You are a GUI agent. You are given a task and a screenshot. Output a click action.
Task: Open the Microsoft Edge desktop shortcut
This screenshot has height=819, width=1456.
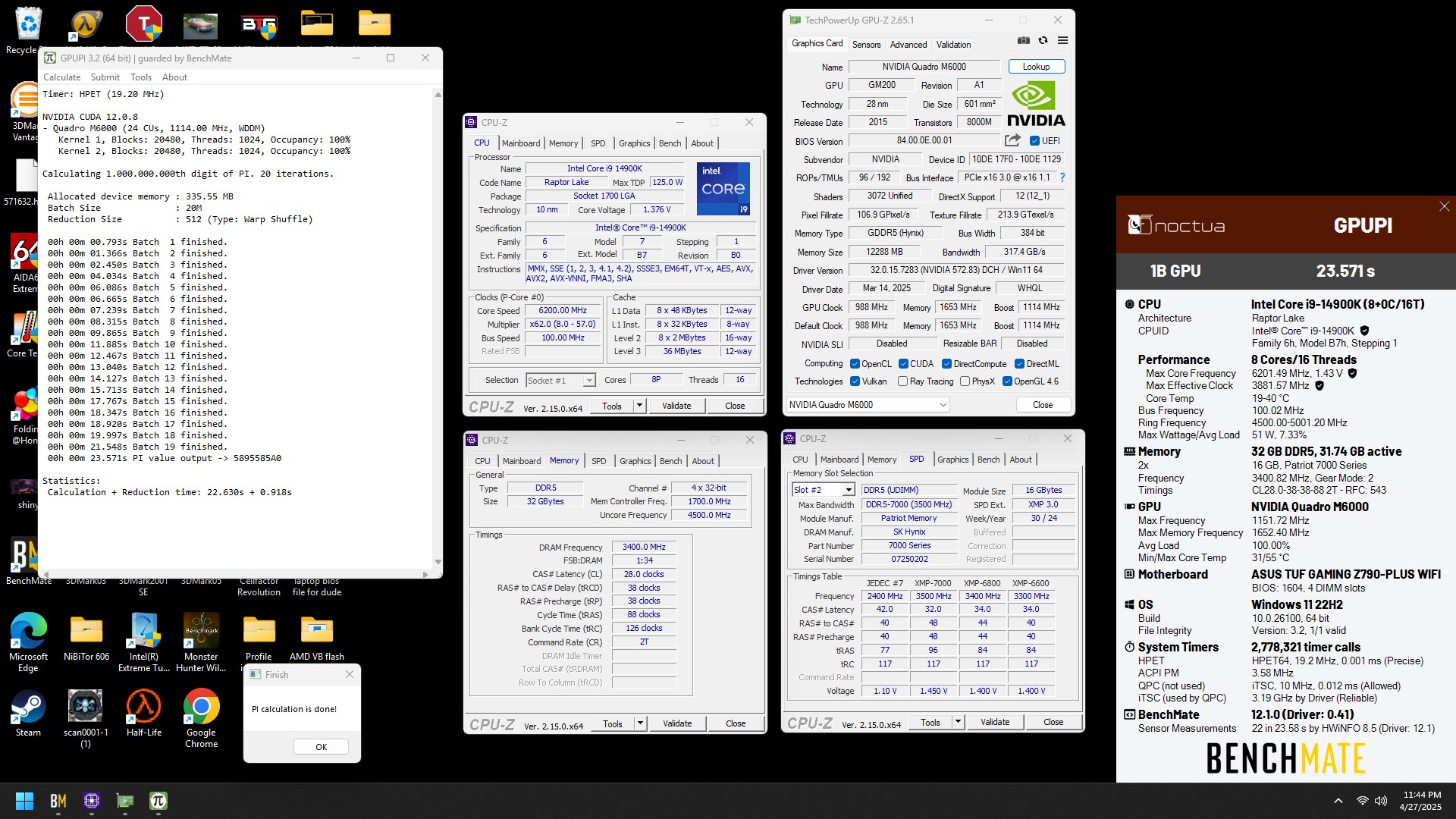click(x=28, y=642)
